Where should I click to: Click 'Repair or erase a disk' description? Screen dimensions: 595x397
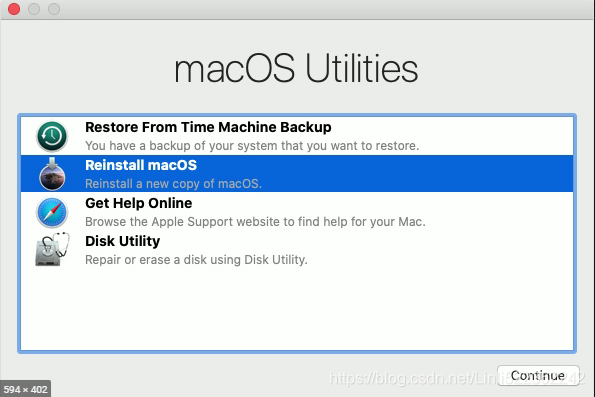coord(196,260)
